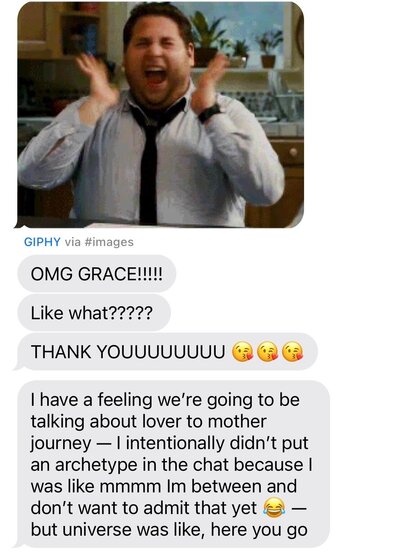
Task: Click the crying-laughing emoji in the long message
Action: pos(274,508)
